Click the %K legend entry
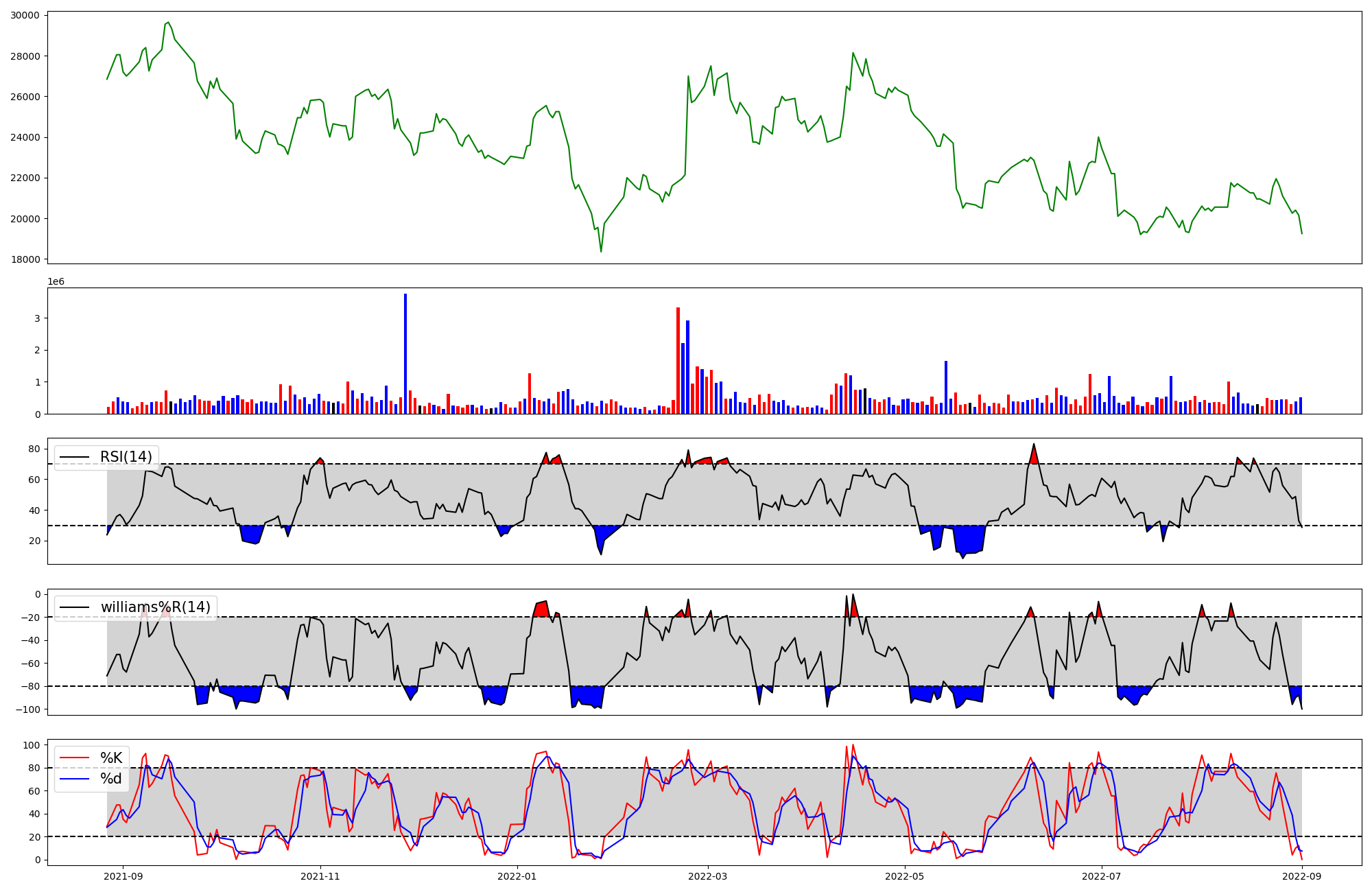 point(111,758)
